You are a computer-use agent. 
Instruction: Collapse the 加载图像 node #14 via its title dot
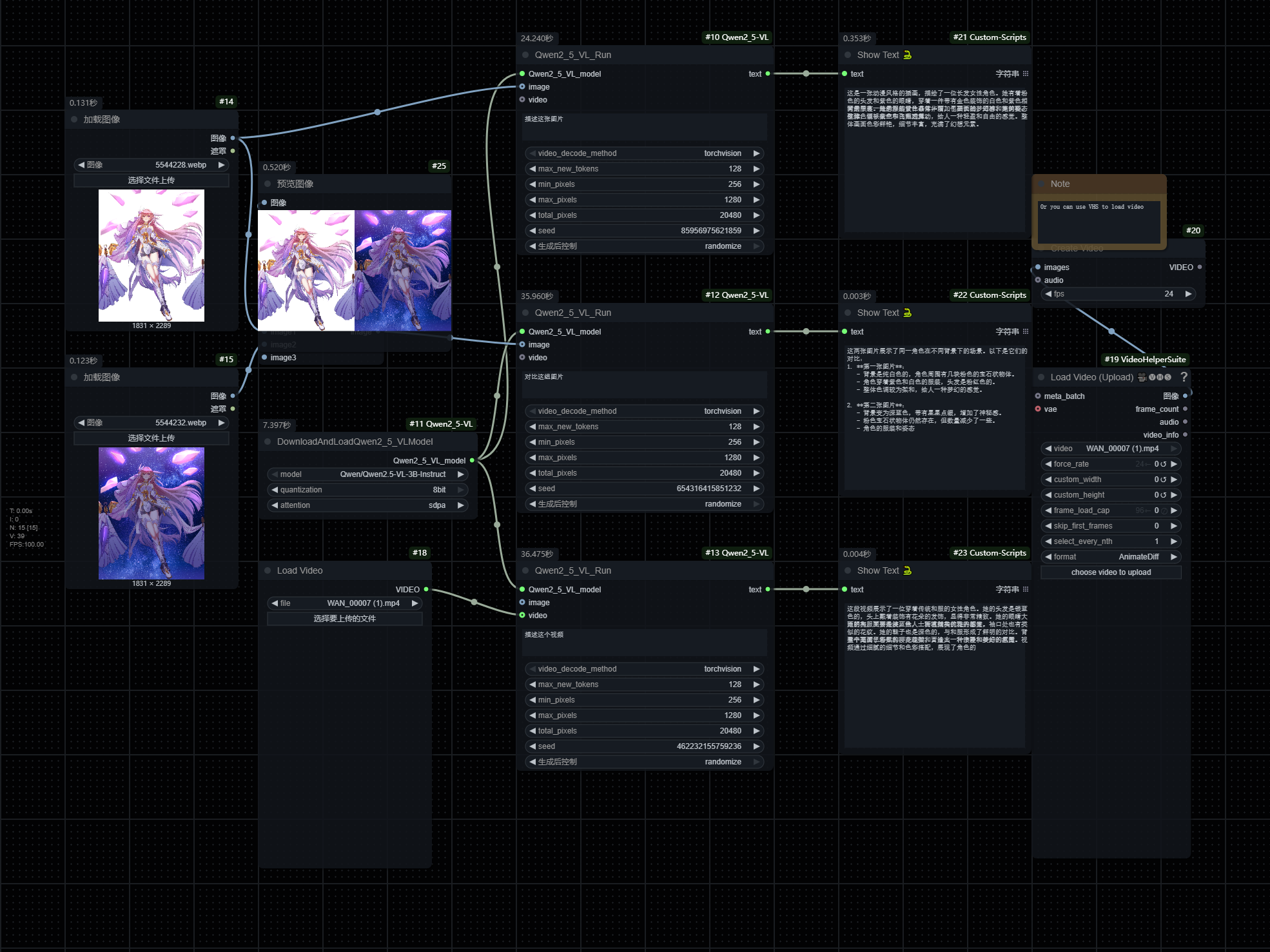point(74,119)
